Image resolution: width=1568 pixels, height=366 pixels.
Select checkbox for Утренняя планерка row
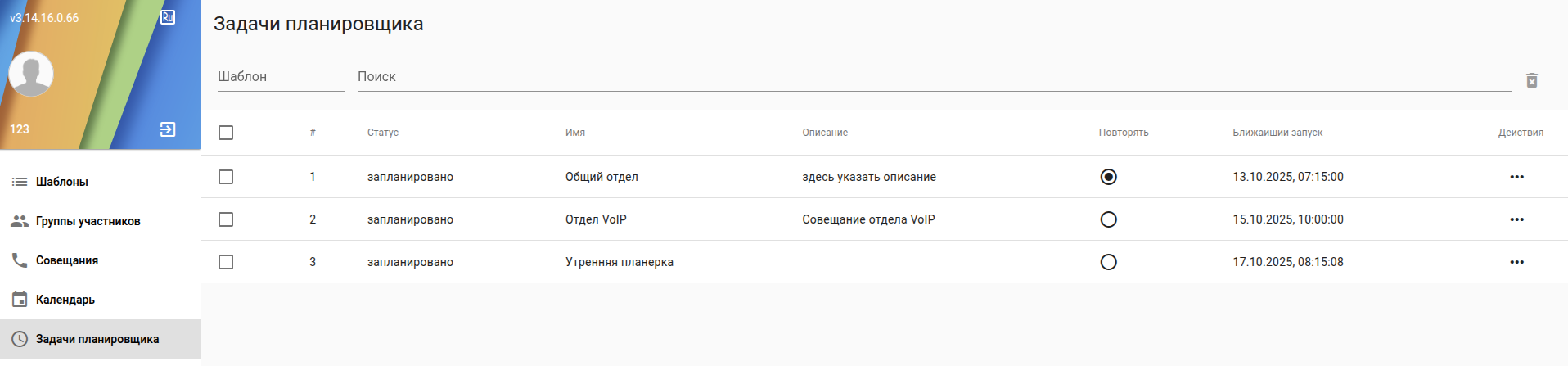226,262
